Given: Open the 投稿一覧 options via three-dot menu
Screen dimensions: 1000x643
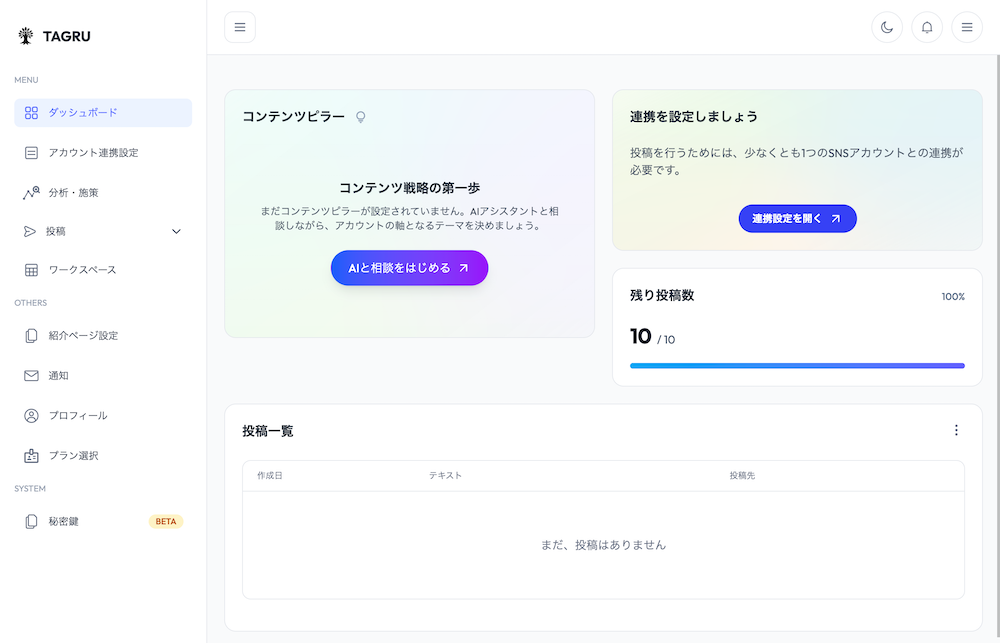Looking at the screenshot, I should 956,429.
